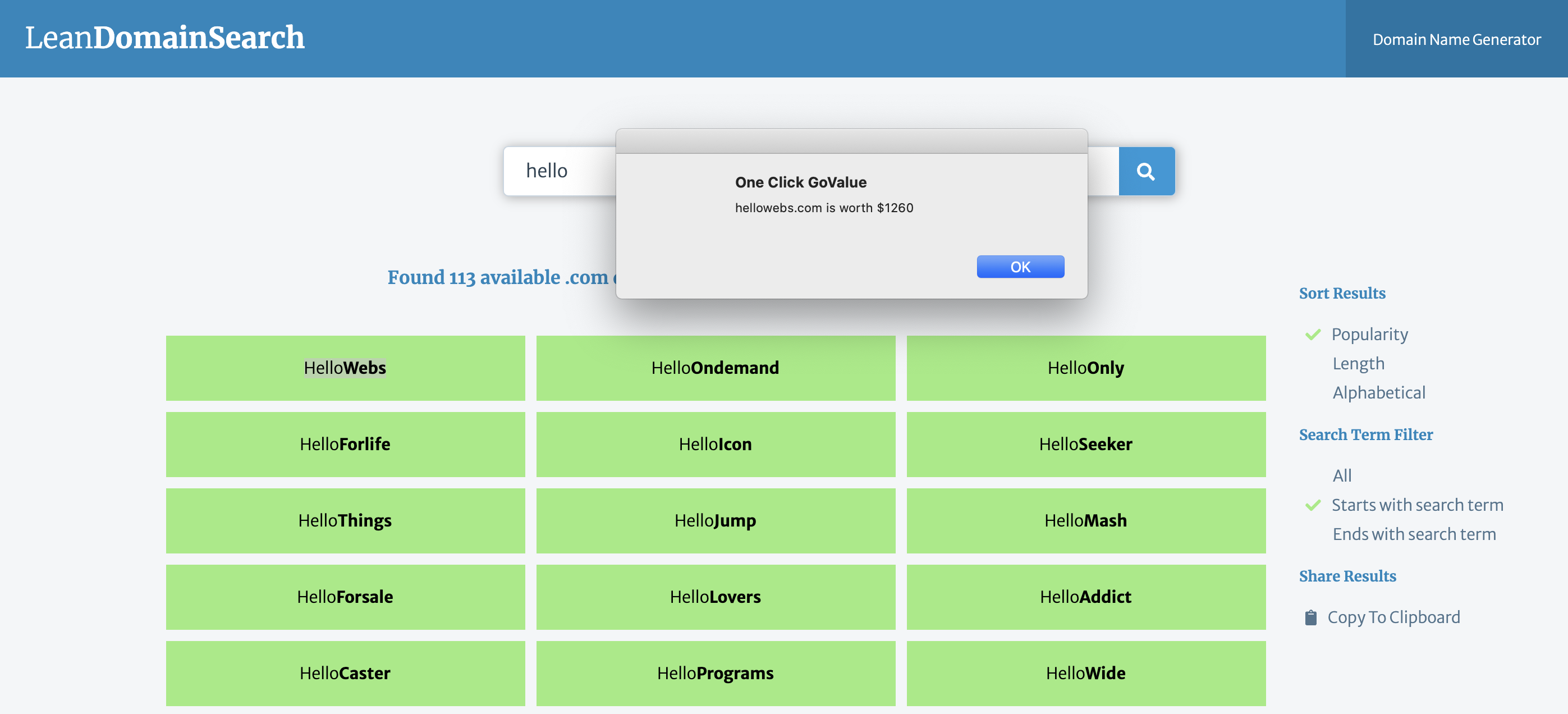Filter by Ends with search term
The width and height of the screenshot is (1568, 714).
tap(1414, 534)
